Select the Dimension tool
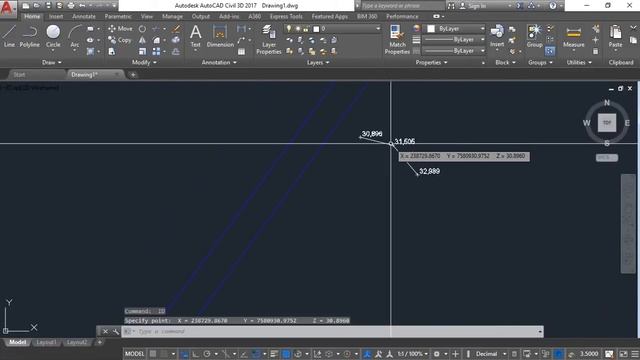This screenshot has width=640, height=360. 220,36
